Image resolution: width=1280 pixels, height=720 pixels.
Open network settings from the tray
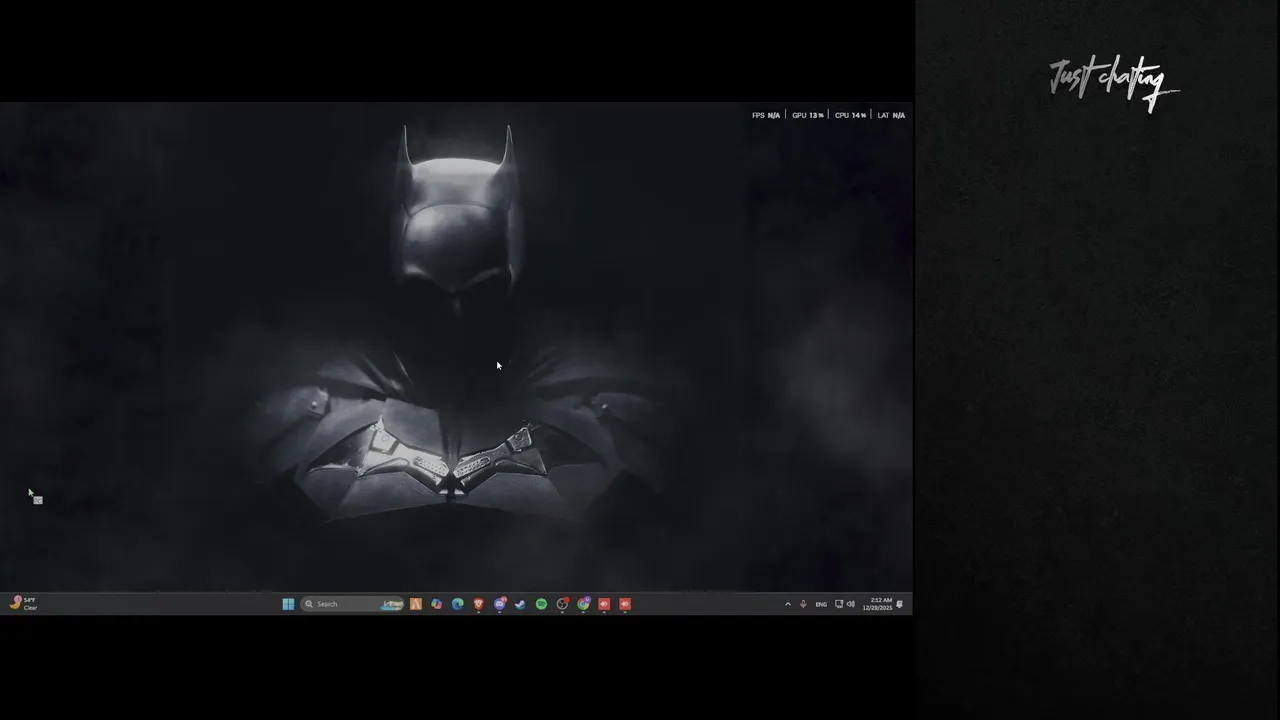[x=839, y=604]
